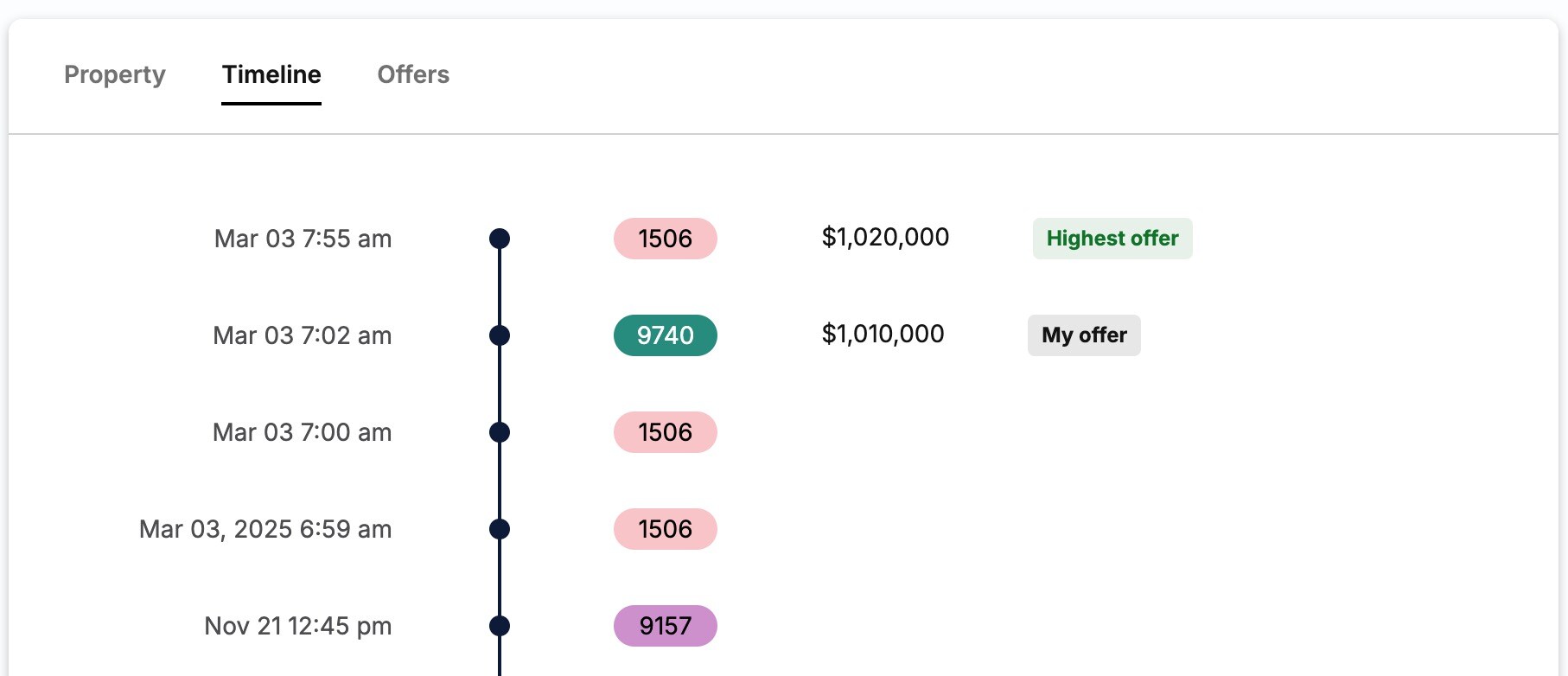Click the green Highest offer label
This screenshot has width=1568, height=676.
[x=1112, y=239]
